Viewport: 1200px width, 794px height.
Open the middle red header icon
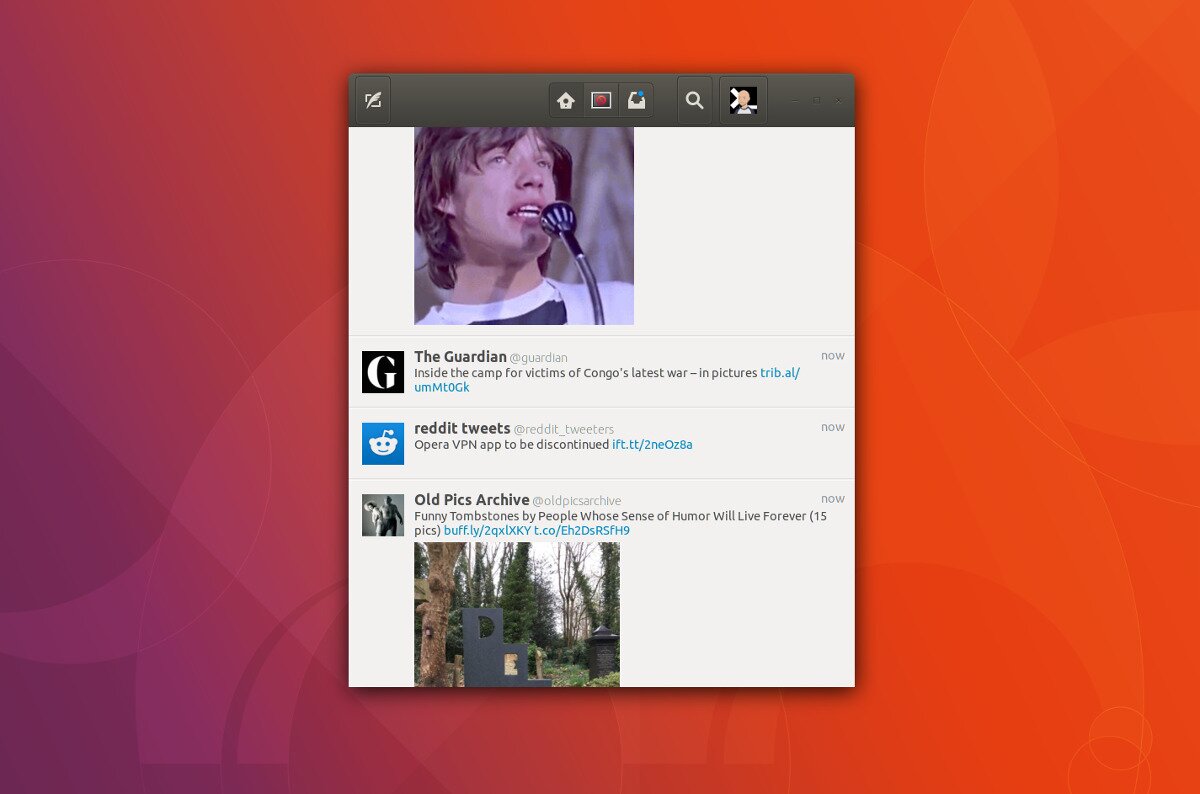(601, 100)
